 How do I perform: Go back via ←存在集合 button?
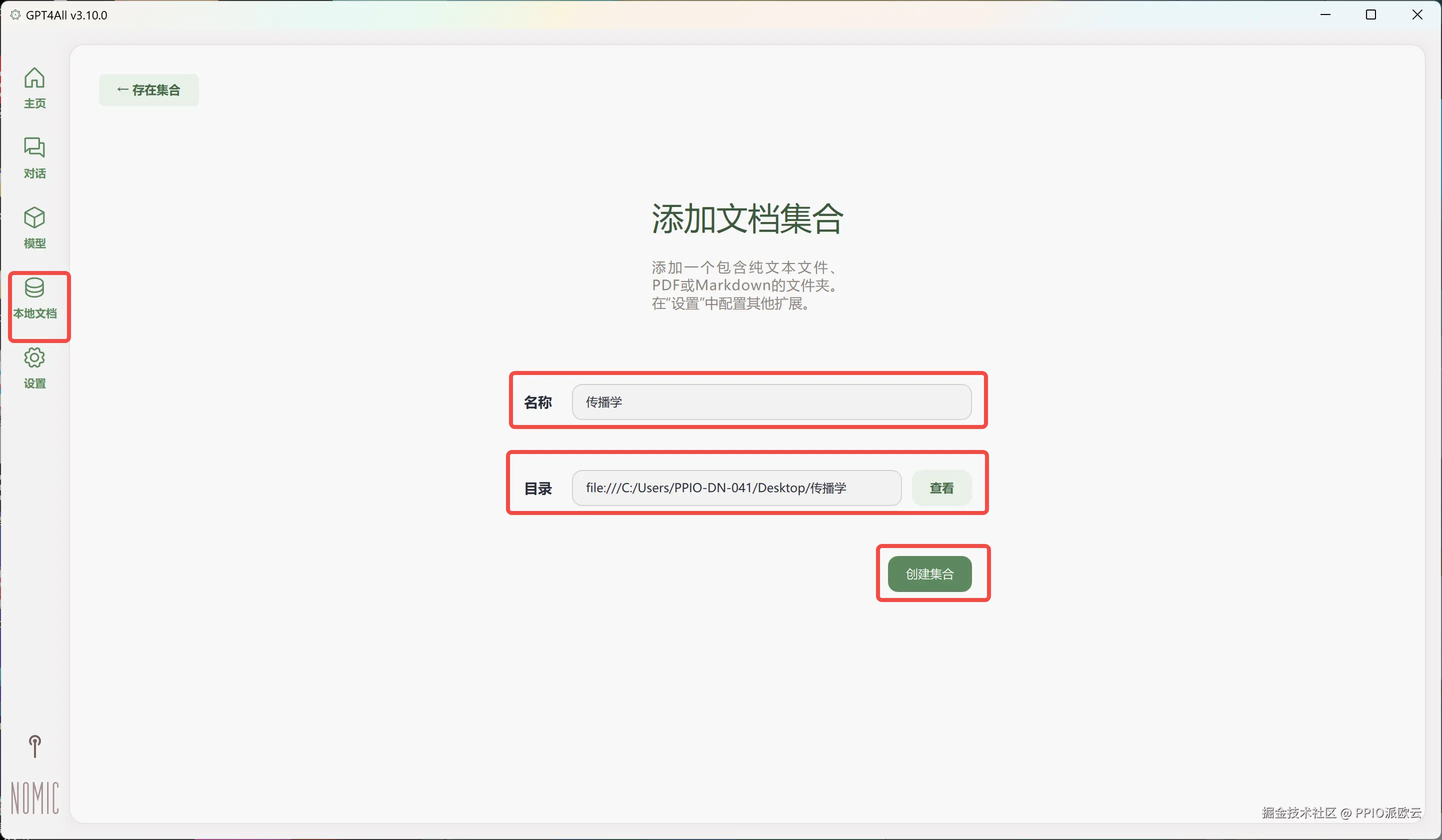click(149, 90)
